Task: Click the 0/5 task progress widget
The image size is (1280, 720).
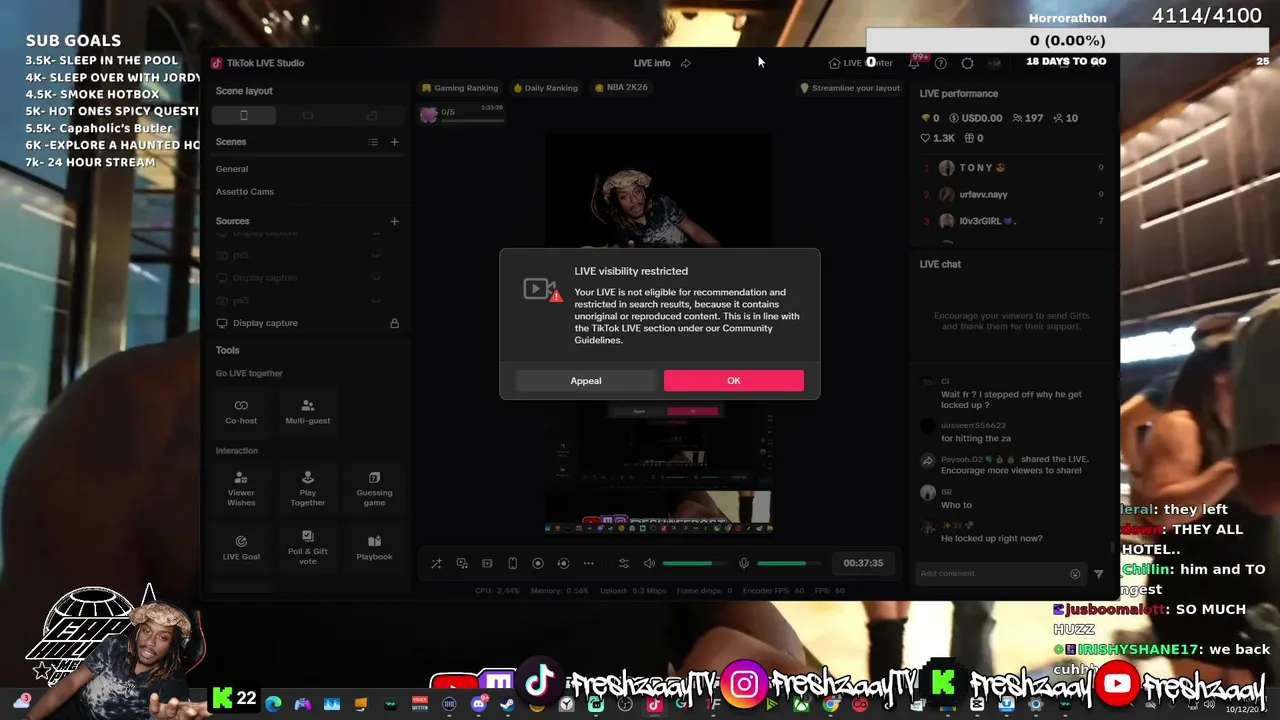Action: pyautogui.click(x=462, y=113)
